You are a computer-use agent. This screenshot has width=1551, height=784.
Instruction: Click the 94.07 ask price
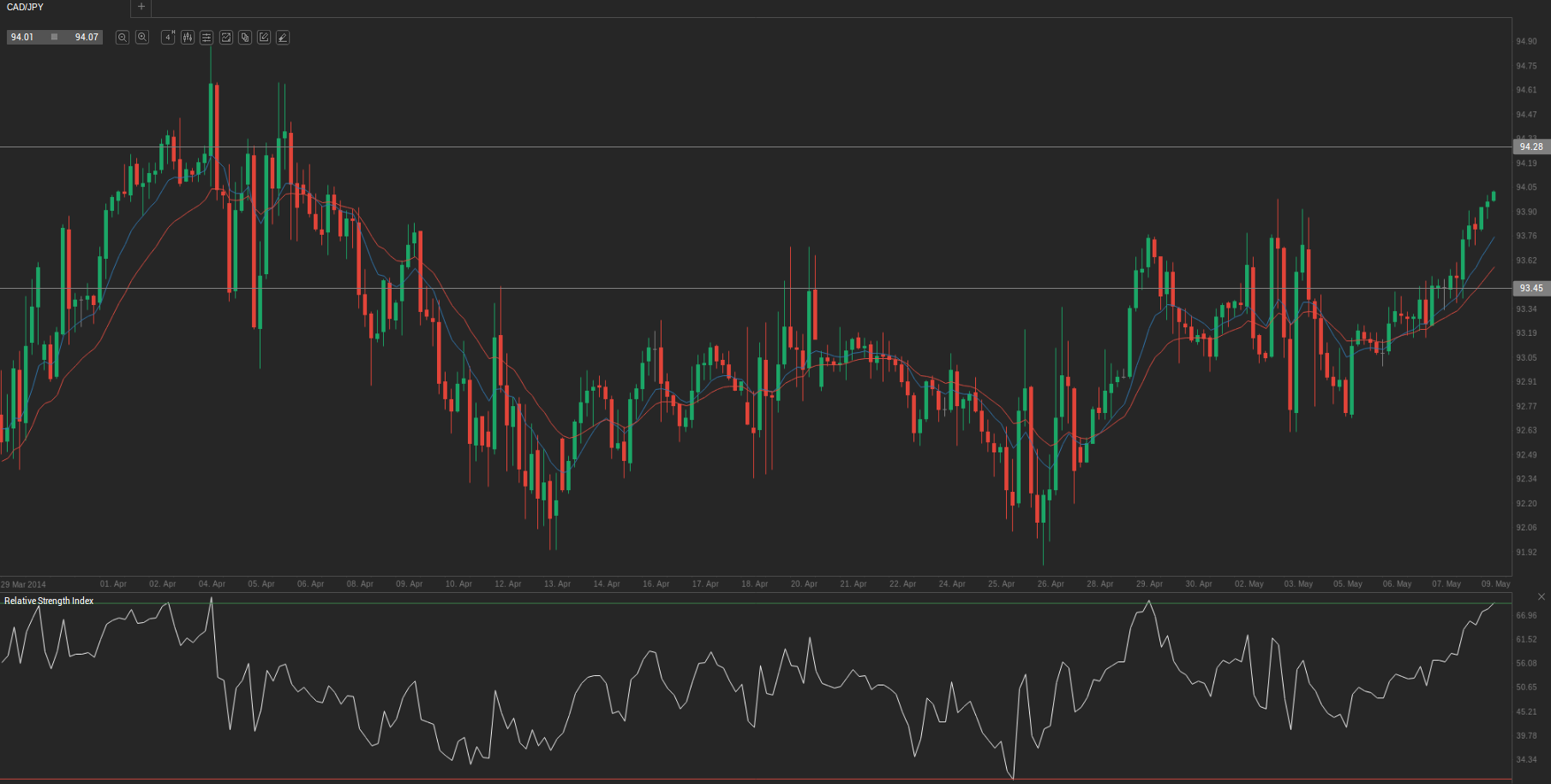(x=86, y=38)
